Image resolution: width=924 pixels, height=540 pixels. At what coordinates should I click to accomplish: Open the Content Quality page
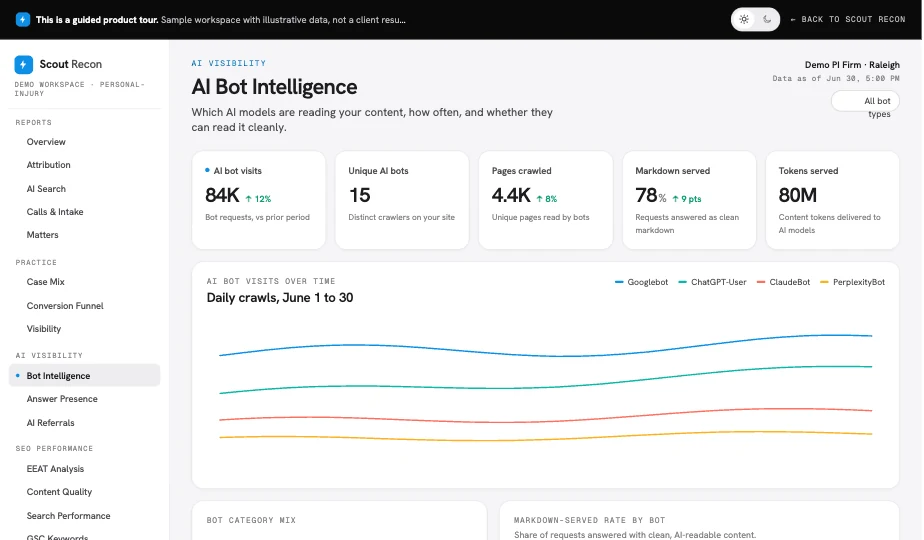[x=59, y=492]
